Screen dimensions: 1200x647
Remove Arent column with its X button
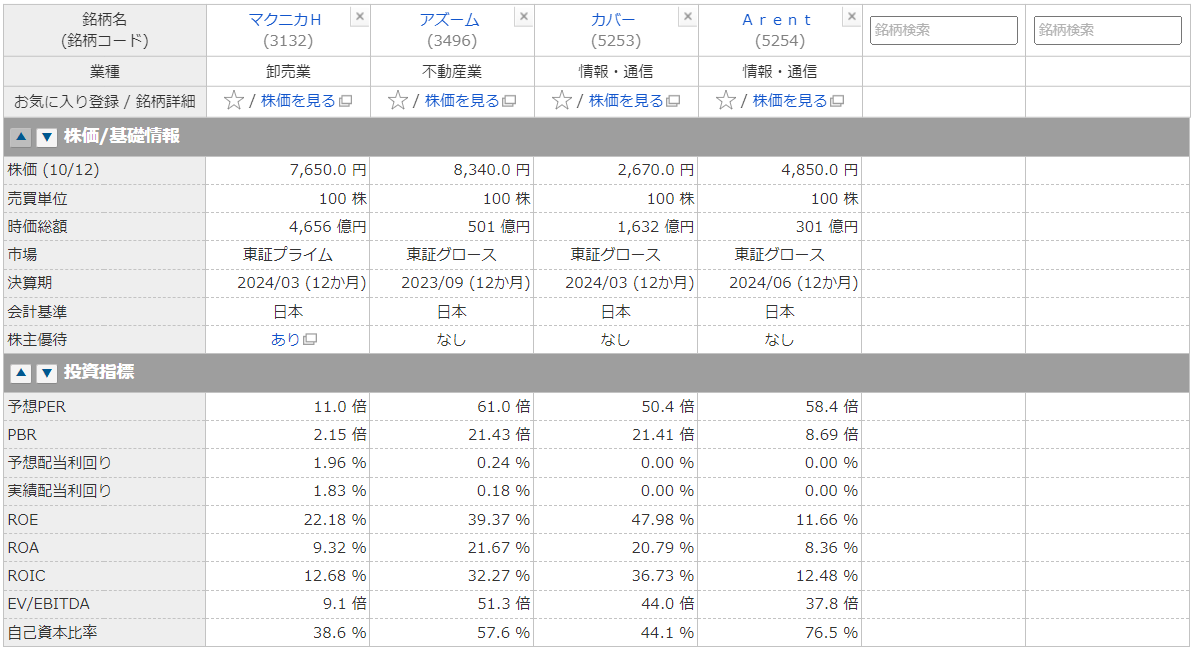852,17
